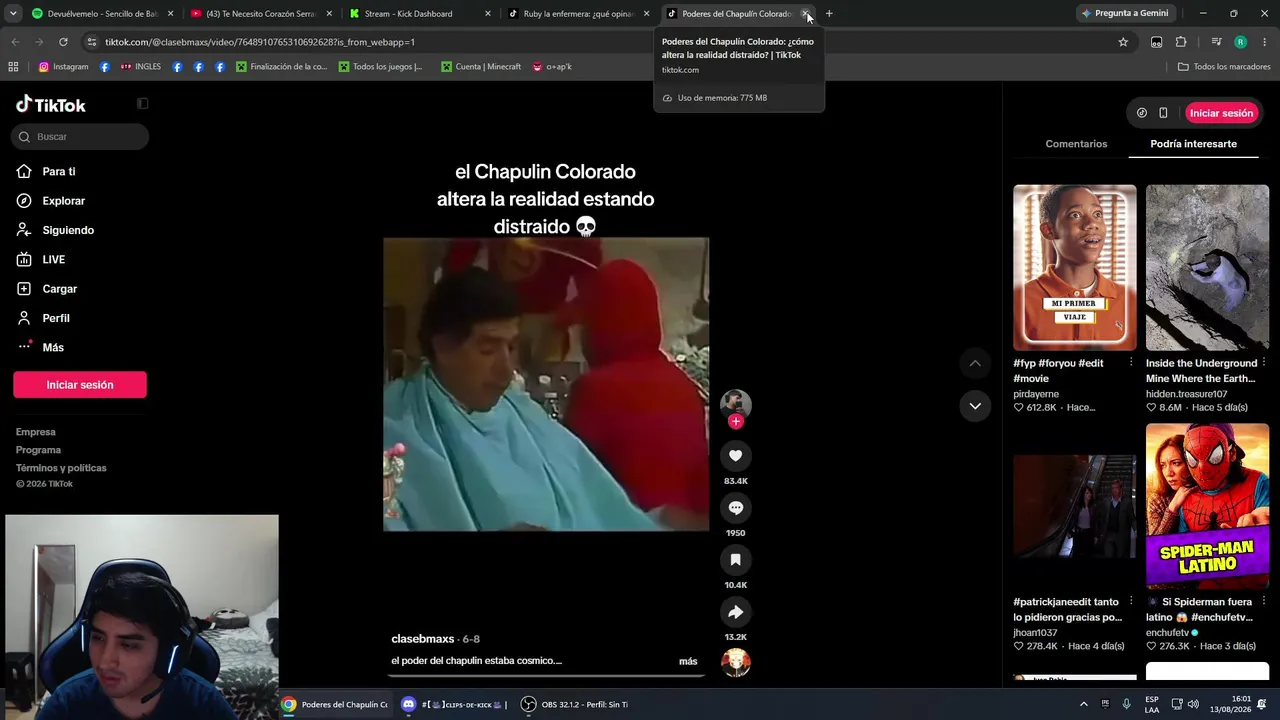Open options for Si Spiderman fuera video
Image resolution: width=1280 pixels, height=720 pixels.
point(1264,602)
